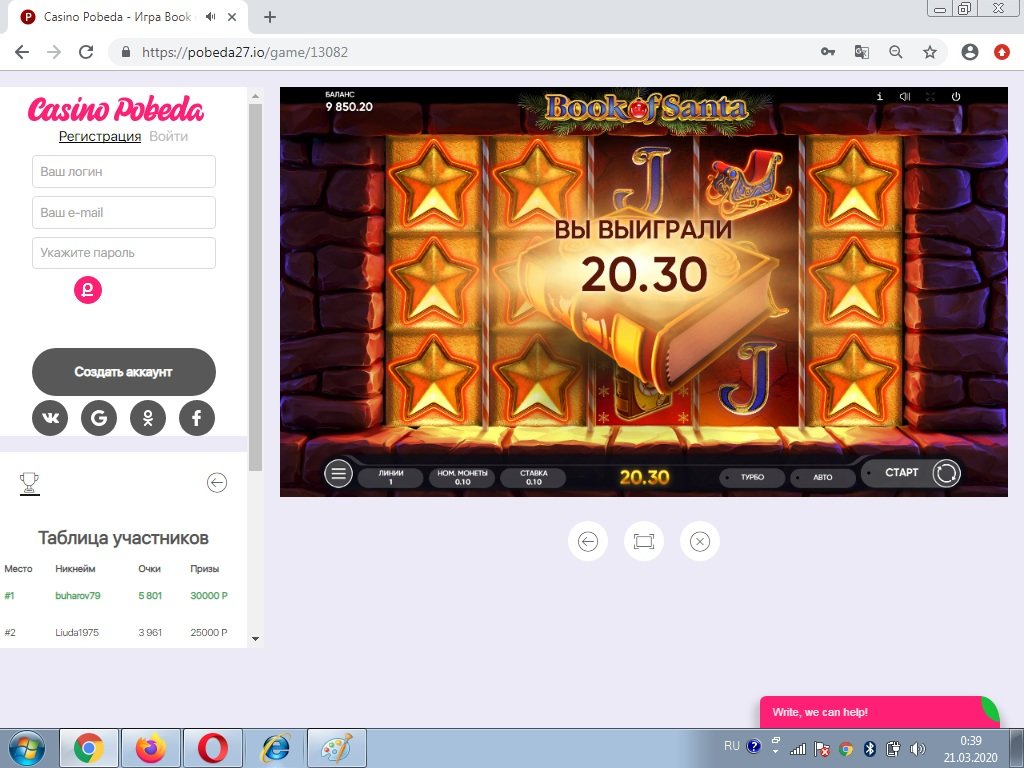Sign up with Odnoklassniki icon

click(148, 418)
